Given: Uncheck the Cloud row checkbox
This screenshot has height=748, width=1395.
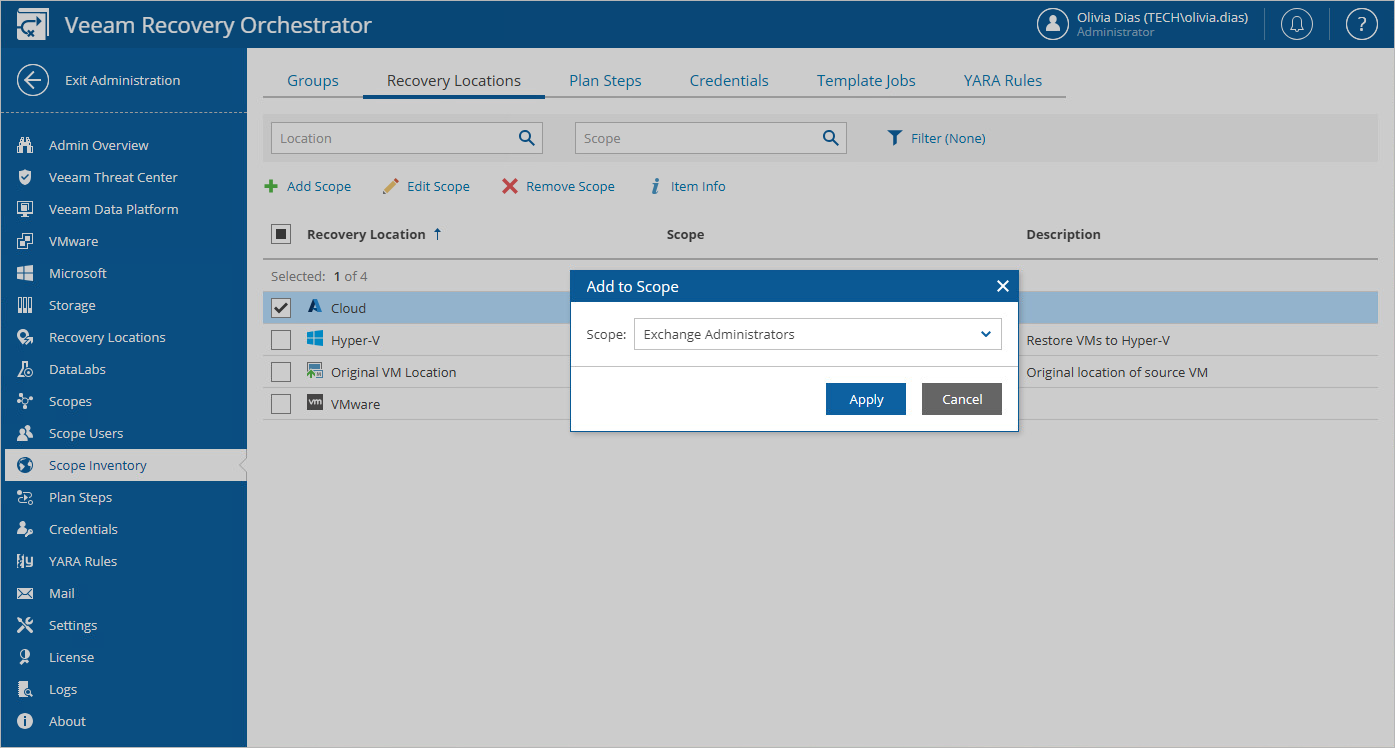Looking at the screenshot, I should (281, 308).
